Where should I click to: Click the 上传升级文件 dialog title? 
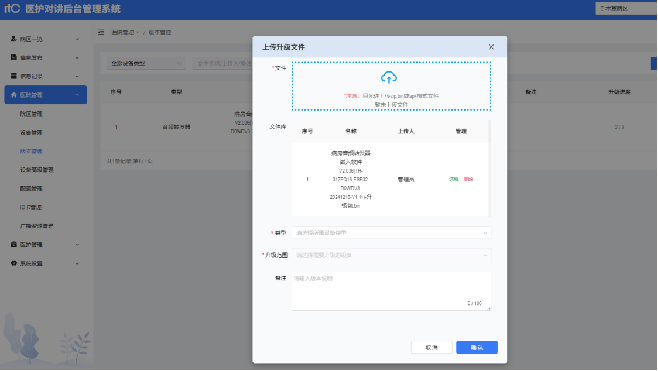pyautogui.click(x=283, y=47)
